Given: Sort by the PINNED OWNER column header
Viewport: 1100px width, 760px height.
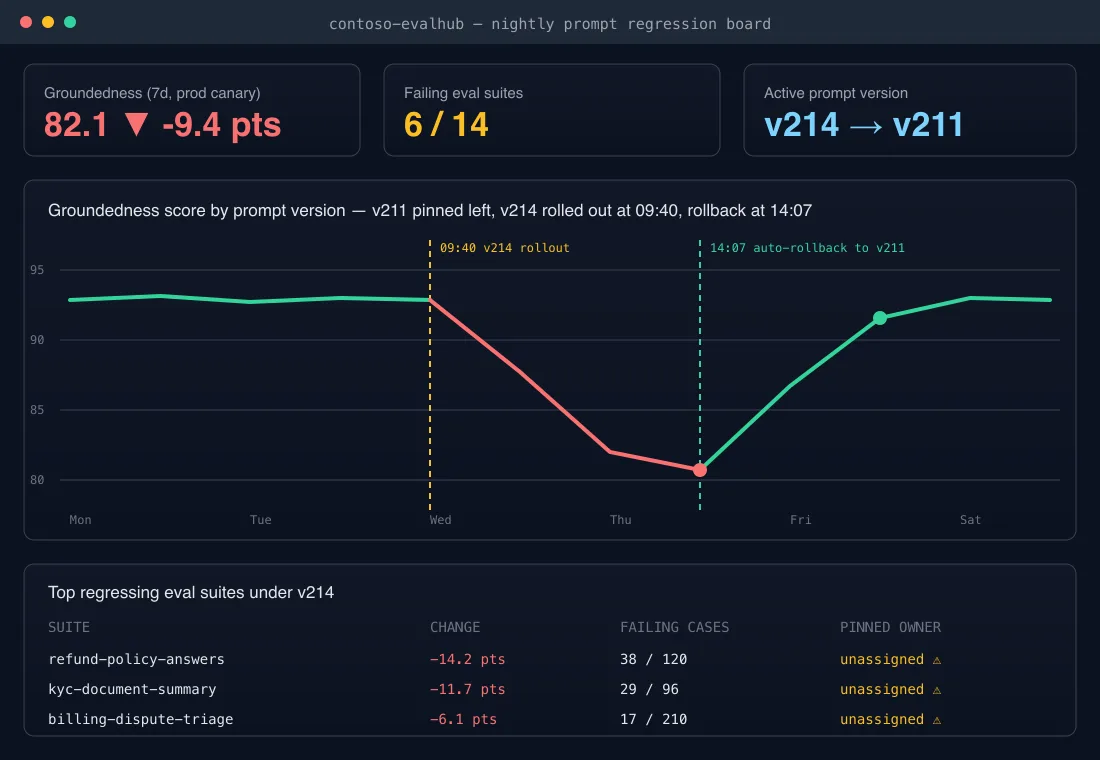Looking at the screenshot, I should 890,627.
